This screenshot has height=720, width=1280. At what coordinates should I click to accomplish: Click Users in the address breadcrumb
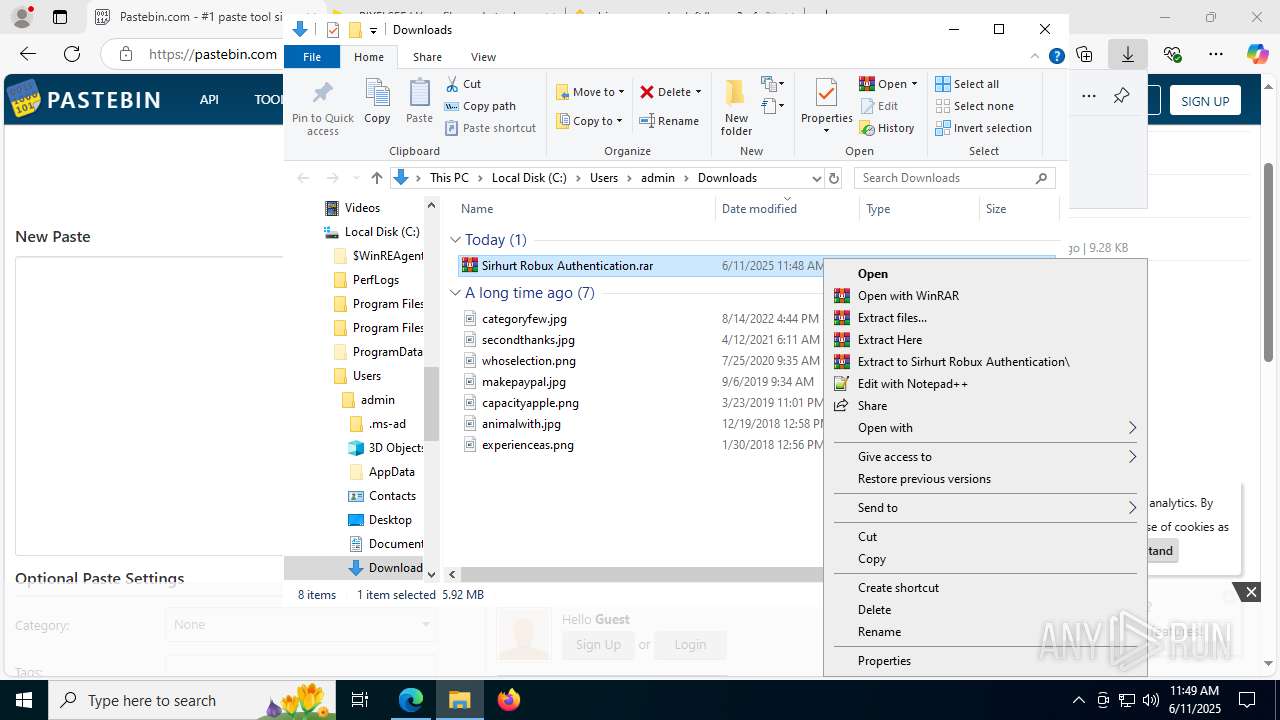point(604,178)
